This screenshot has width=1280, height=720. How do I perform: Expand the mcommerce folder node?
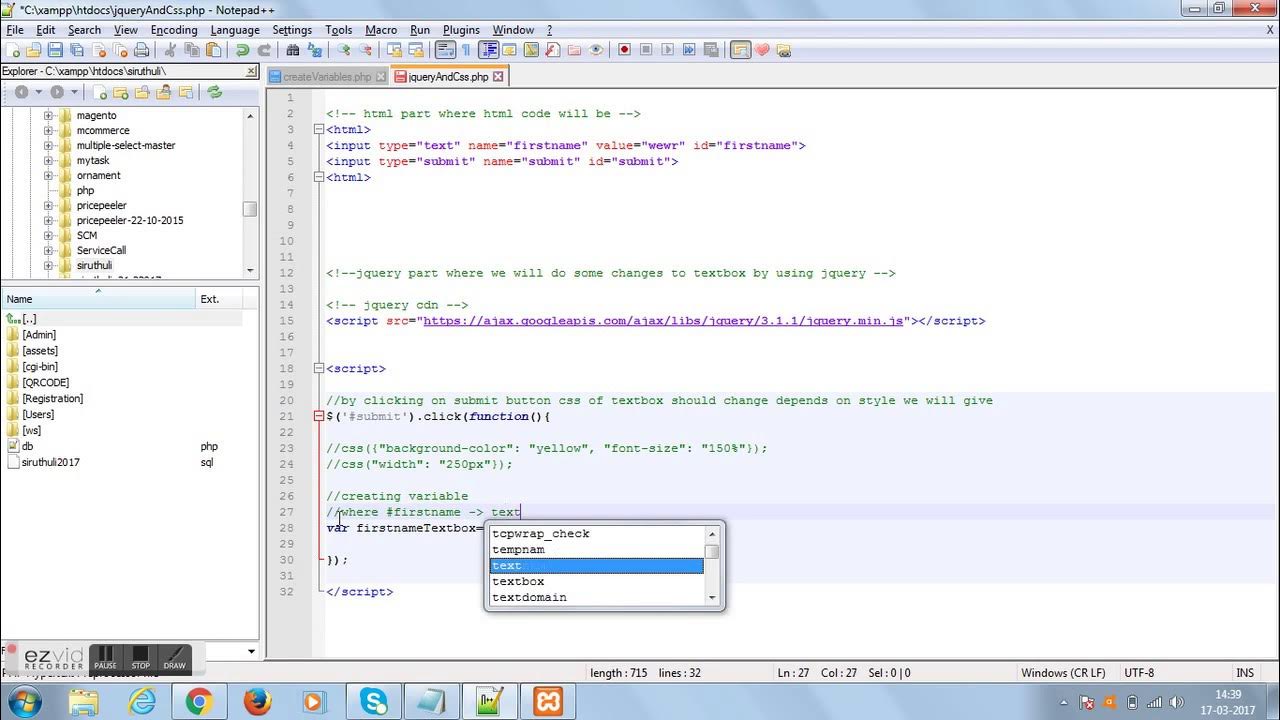pyautogui.click(x=48, y=131)
